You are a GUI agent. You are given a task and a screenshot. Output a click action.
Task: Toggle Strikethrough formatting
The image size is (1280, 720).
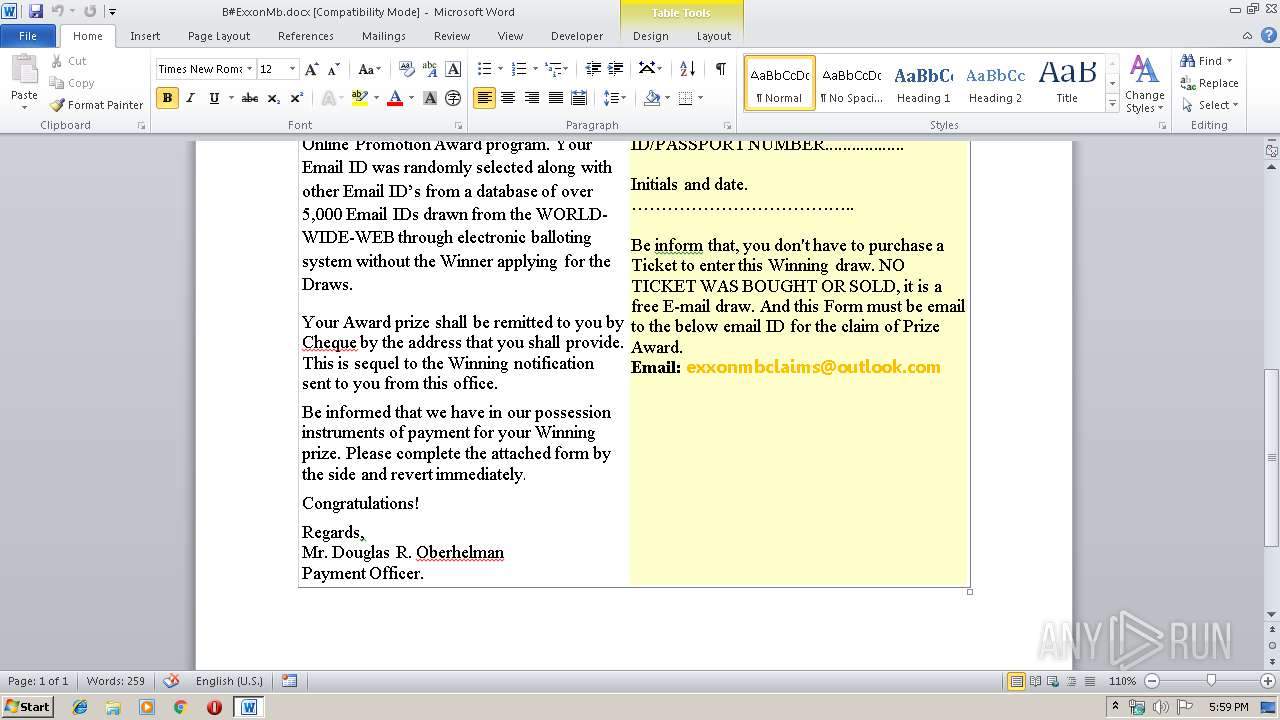pyautogui.click(x=250, y=98)
